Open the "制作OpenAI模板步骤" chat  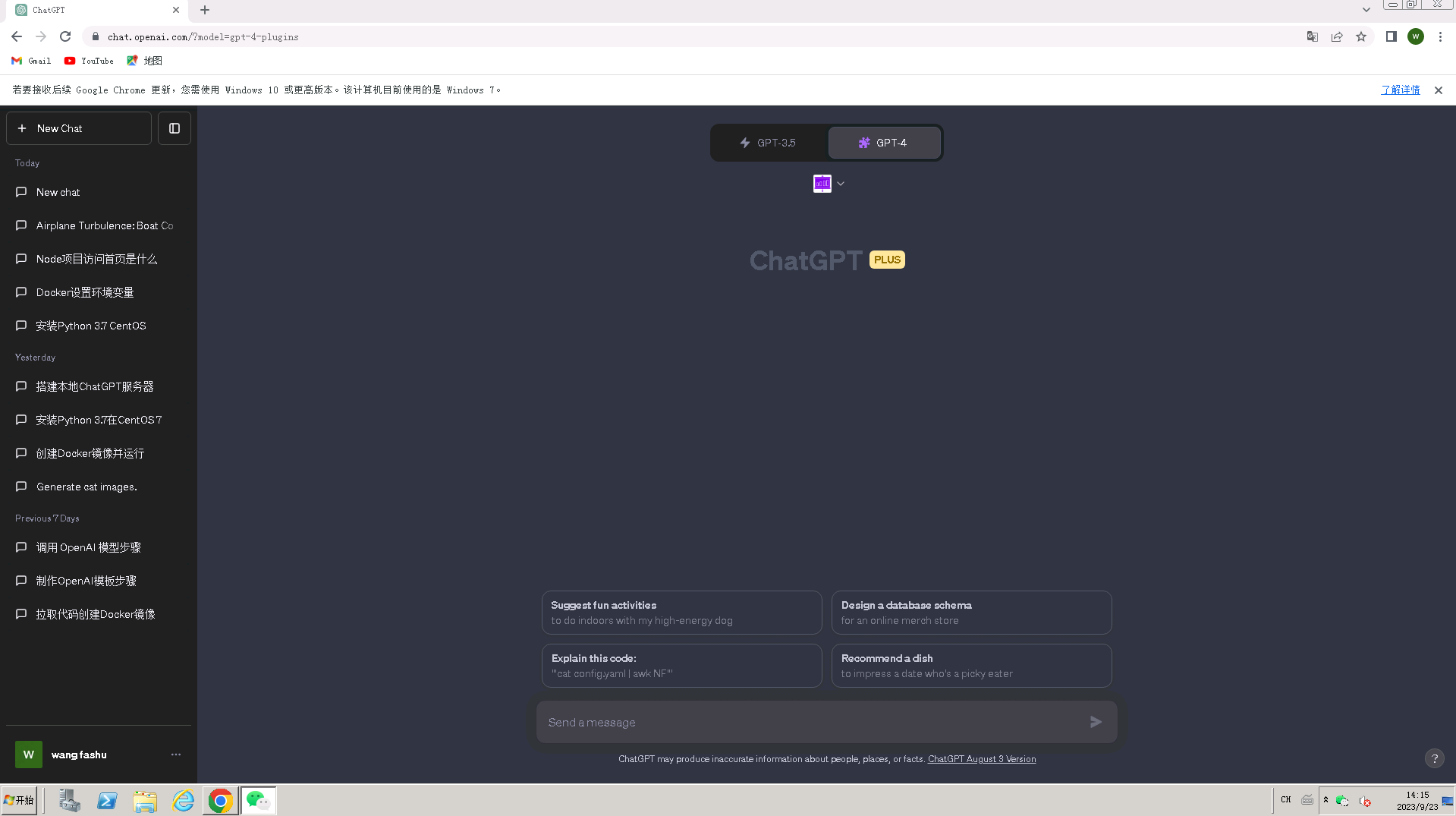99,581
